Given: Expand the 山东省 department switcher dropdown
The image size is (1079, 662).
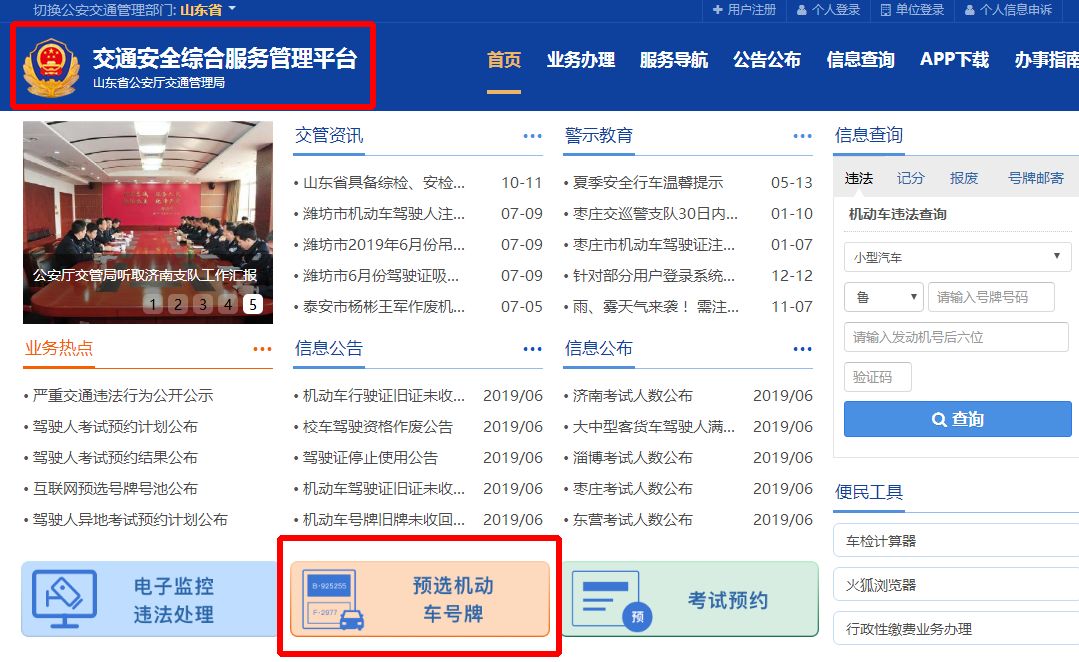Looking at the screenshot, I should point(207,10).
